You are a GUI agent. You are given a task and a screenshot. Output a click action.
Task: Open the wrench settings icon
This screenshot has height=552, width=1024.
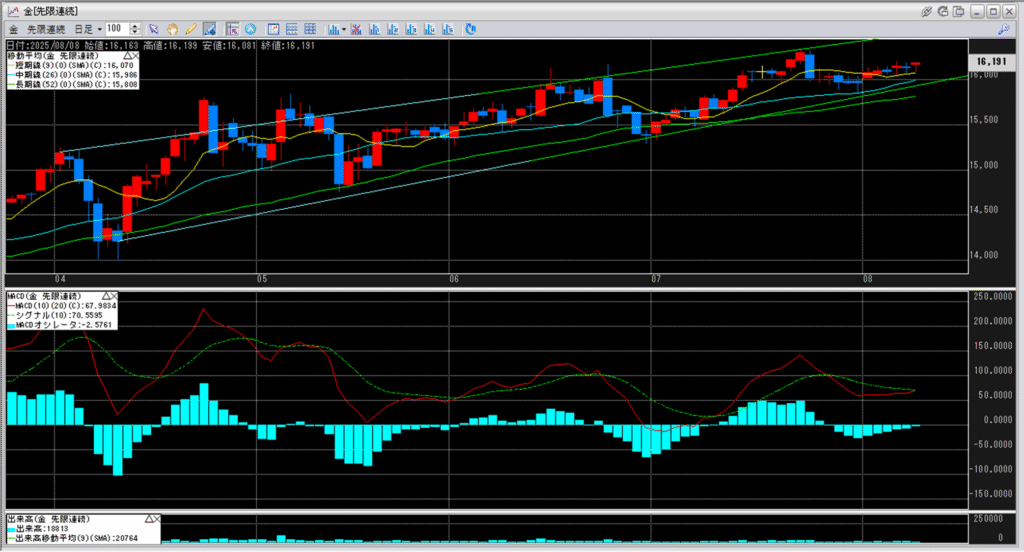point(1003,29)
